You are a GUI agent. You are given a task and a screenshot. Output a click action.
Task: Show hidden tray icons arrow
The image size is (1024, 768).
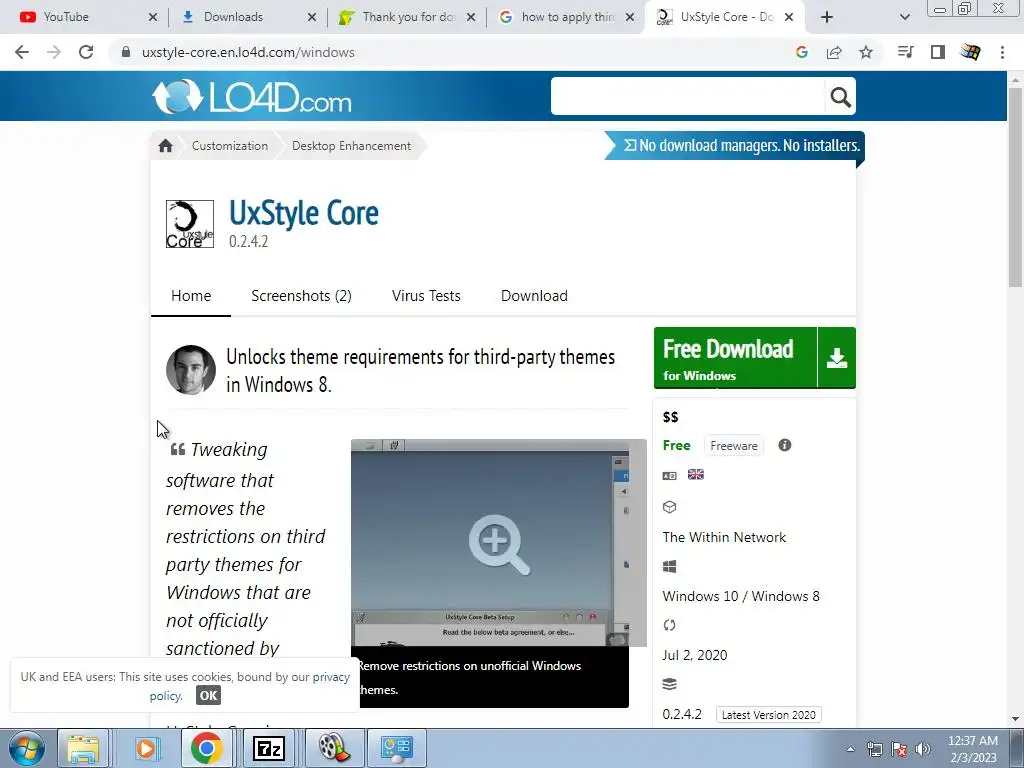tap(850, 749)
